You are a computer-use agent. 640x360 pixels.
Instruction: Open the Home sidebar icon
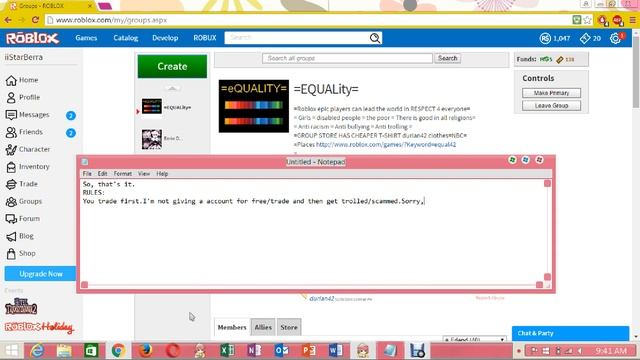tap(11, 80)
